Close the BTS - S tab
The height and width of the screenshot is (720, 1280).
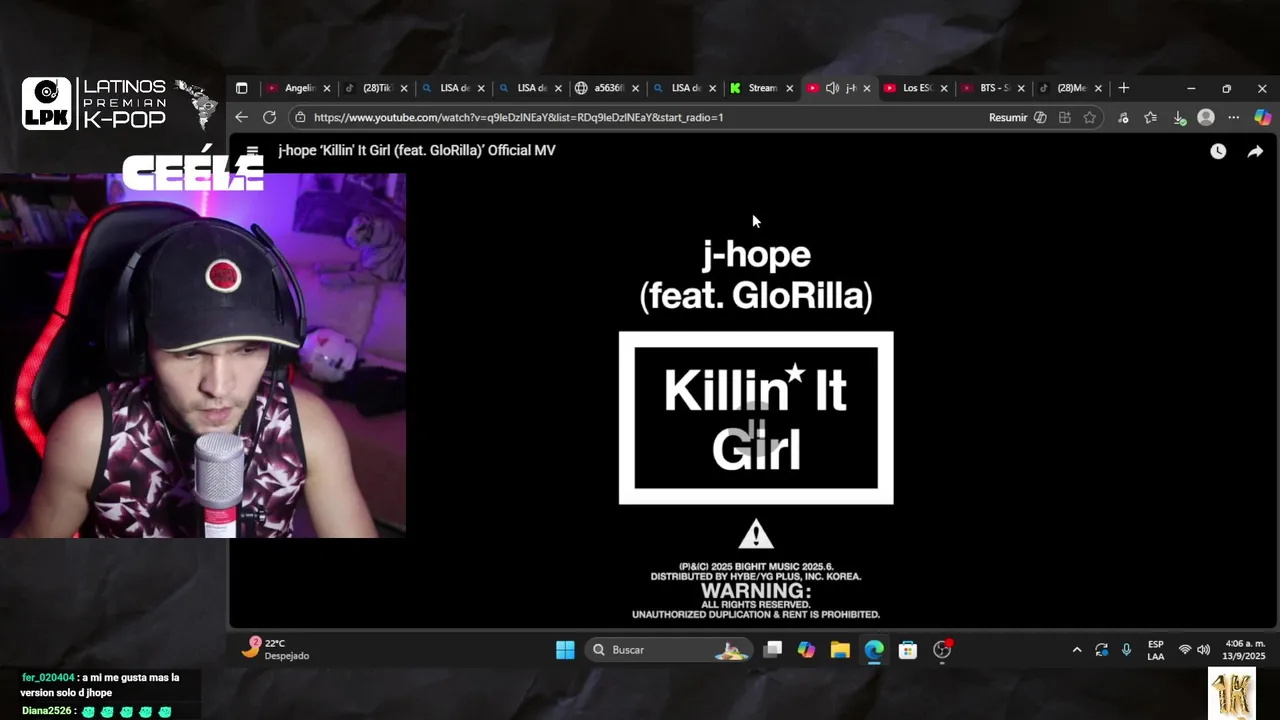(x=1021, y=88)
